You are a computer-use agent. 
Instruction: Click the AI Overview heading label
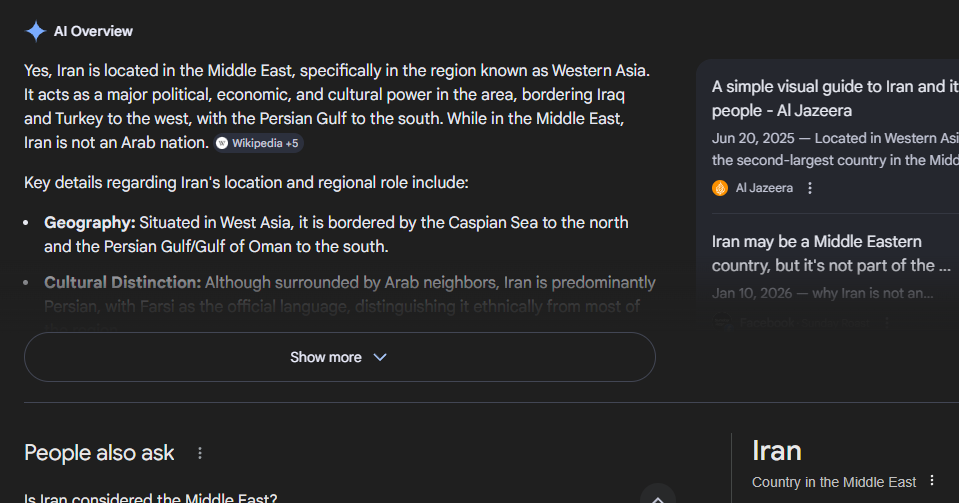point(93,31)
